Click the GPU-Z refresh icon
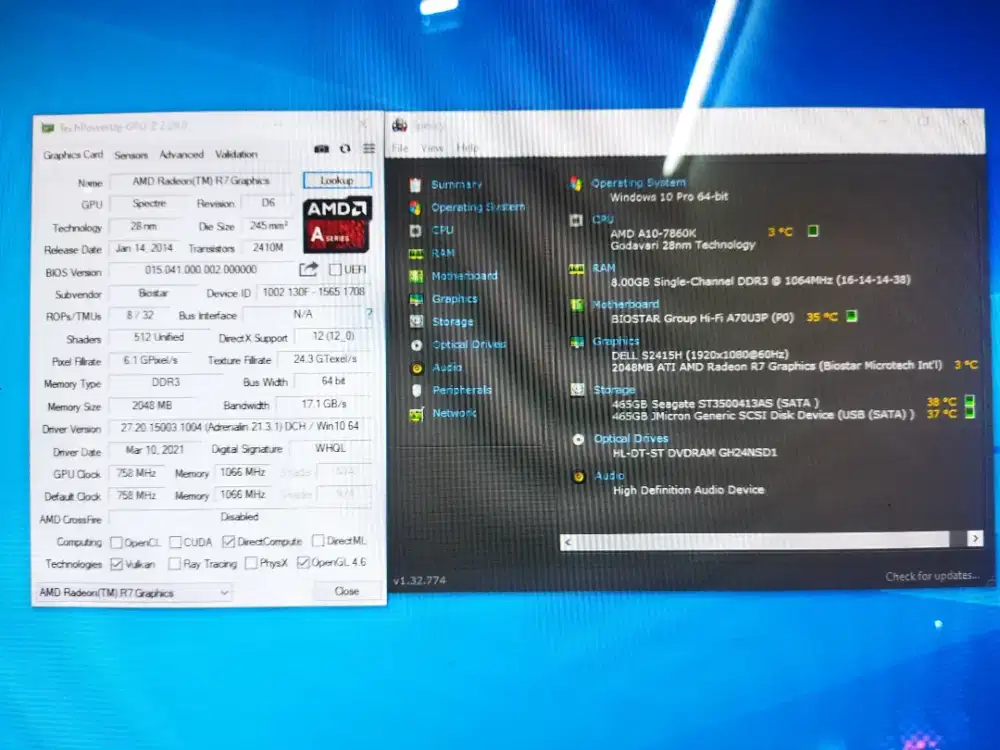 tap(345, 148)
